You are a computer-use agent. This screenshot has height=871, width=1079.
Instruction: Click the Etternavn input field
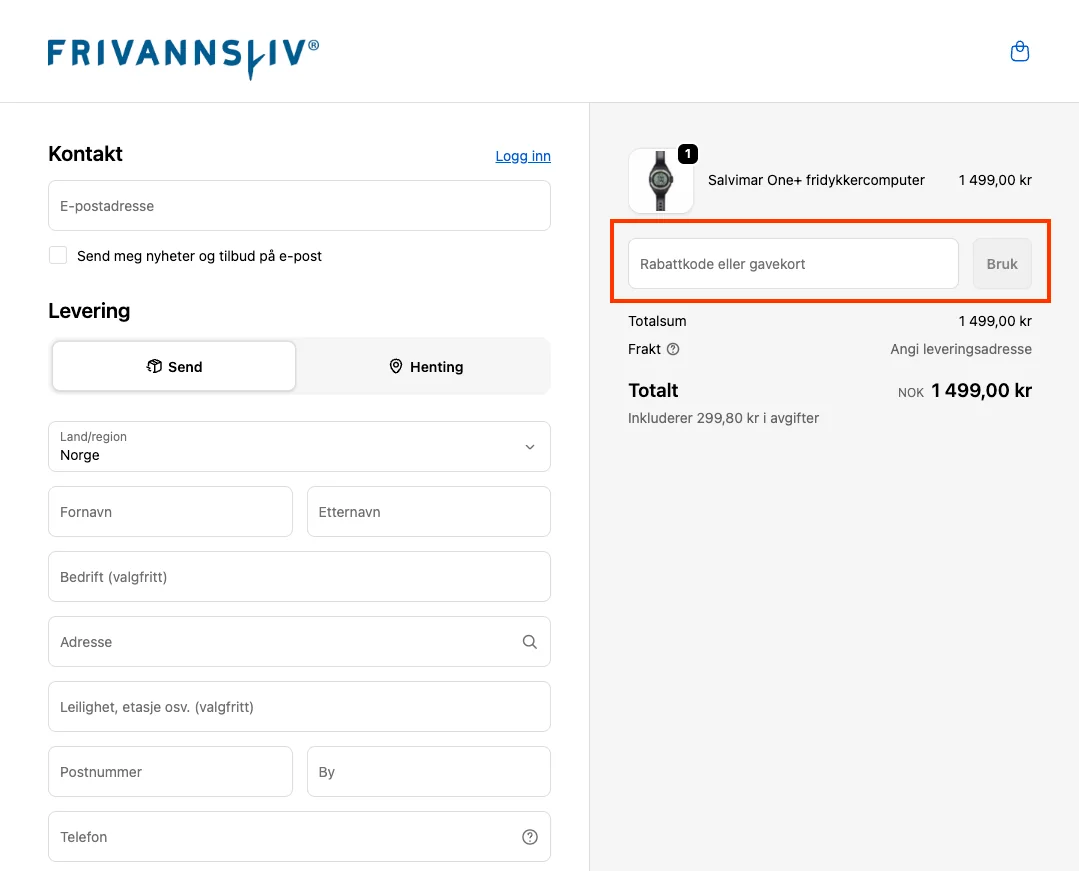coord(429,512)
